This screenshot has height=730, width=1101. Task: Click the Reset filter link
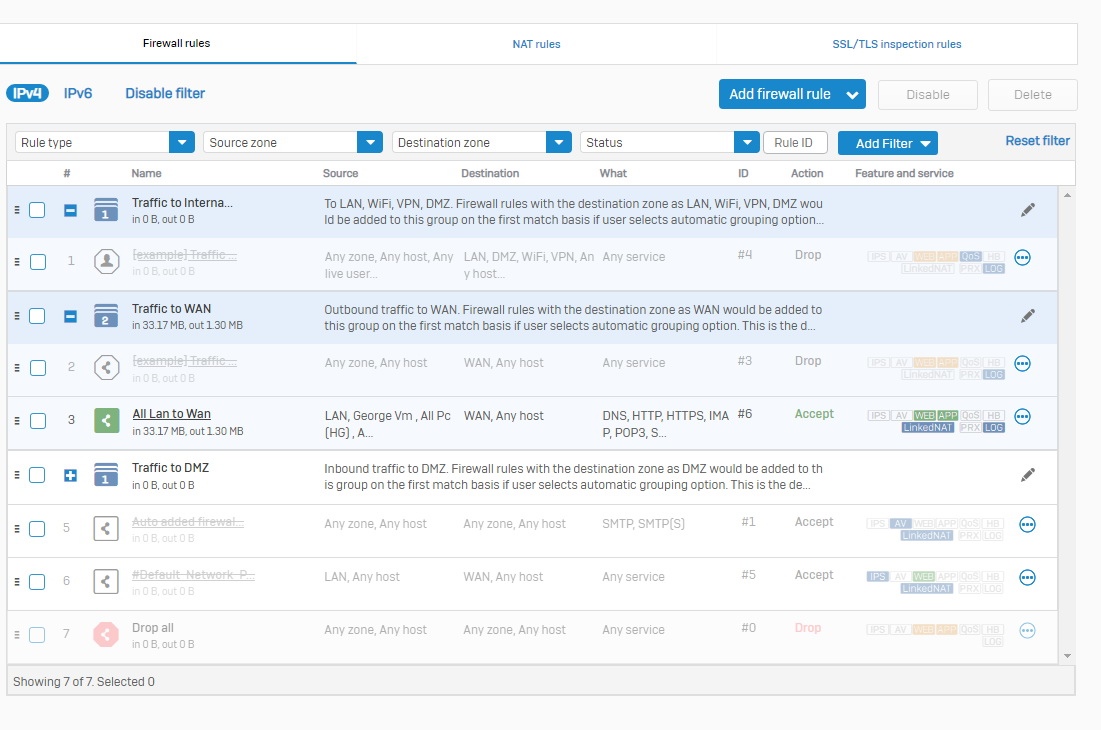1037,141
